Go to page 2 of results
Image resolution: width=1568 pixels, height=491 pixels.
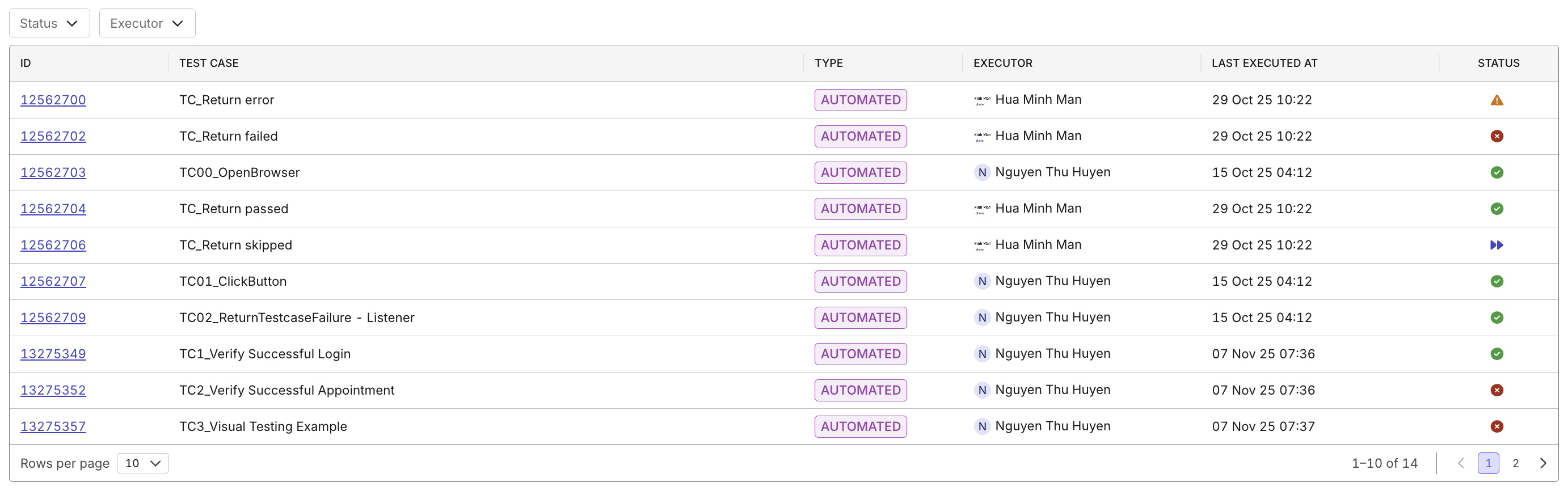(1515, 463)
